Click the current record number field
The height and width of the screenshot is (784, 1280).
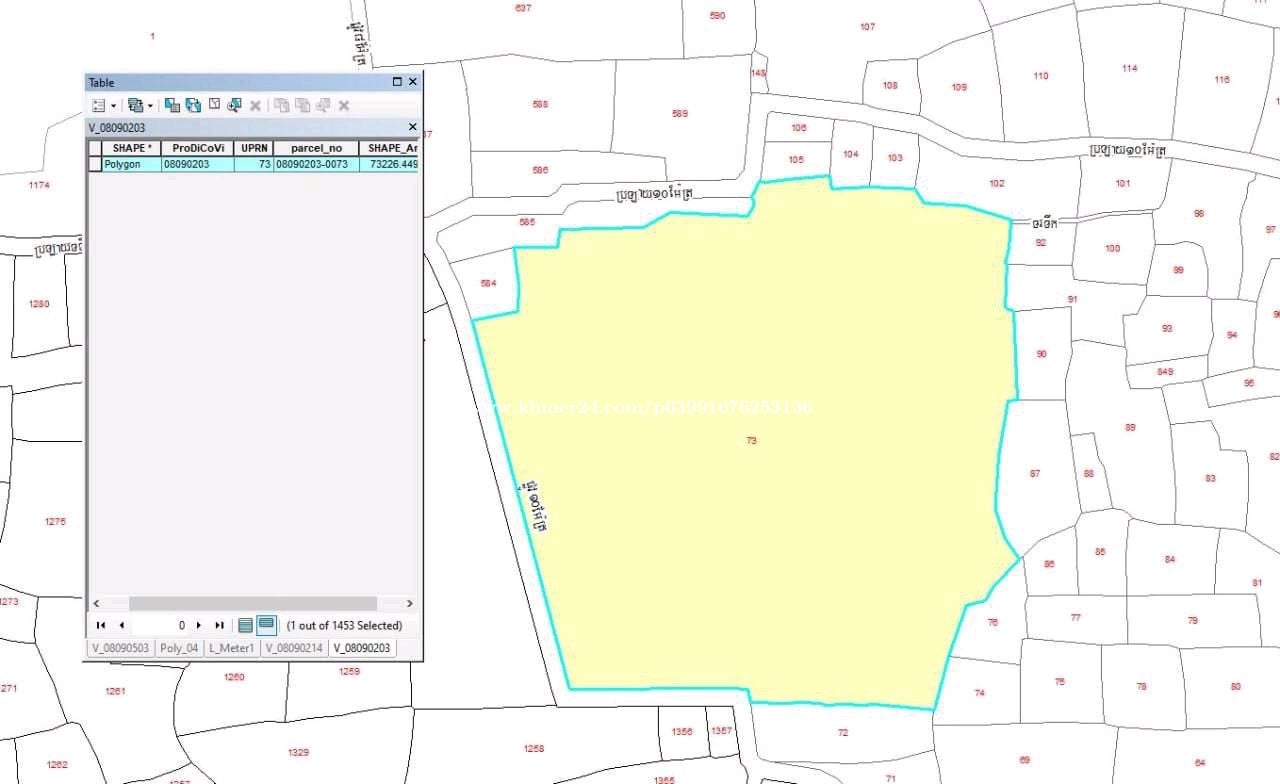click(x=160, y=625)
